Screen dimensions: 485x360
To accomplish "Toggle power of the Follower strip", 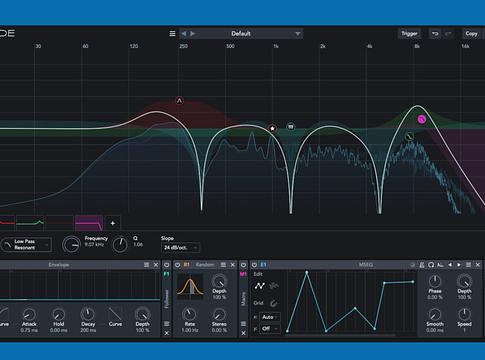I will coord(167,265).
